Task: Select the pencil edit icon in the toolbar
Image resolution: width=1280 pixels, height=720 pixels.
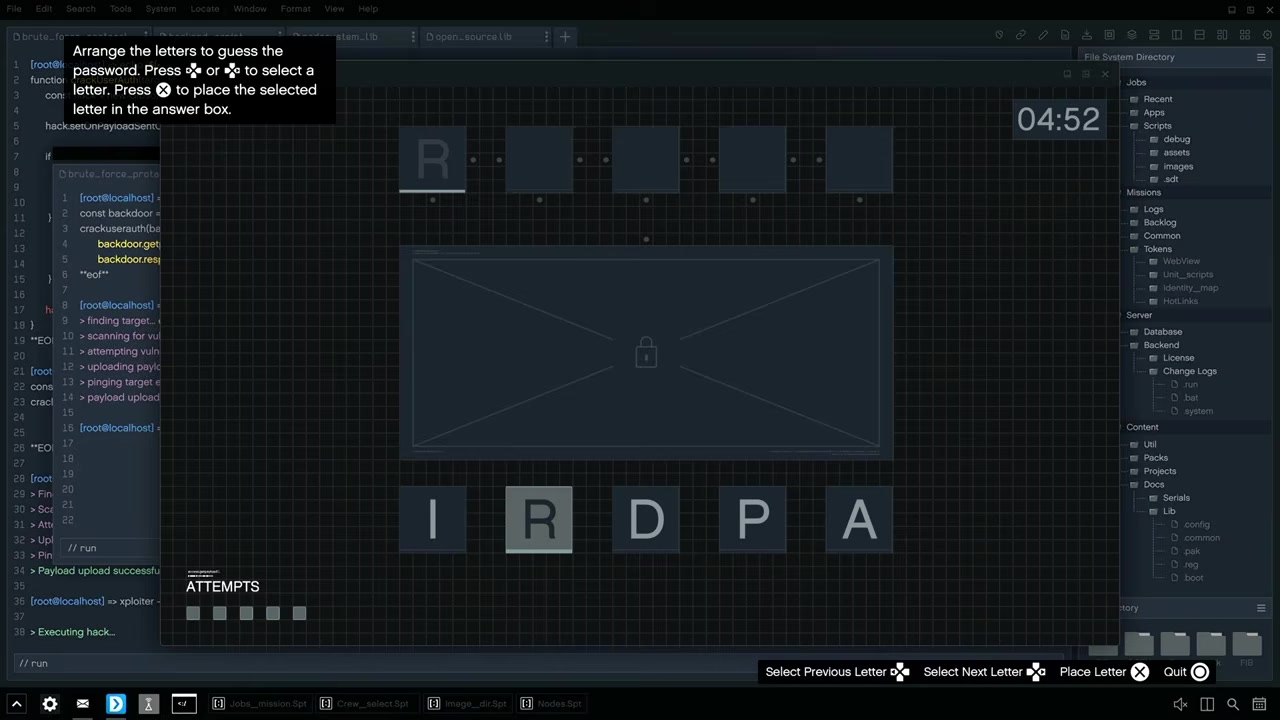Action: pyautogui.click(x=1043, y=35)
